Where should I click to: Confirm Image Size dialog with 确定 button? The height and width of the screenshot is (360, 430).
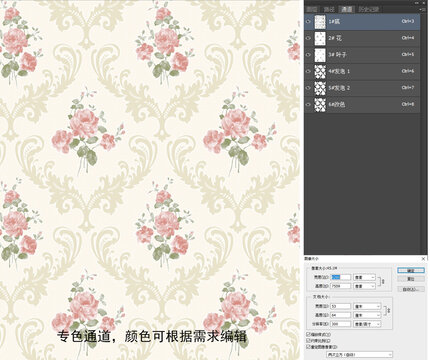[411, 270]
